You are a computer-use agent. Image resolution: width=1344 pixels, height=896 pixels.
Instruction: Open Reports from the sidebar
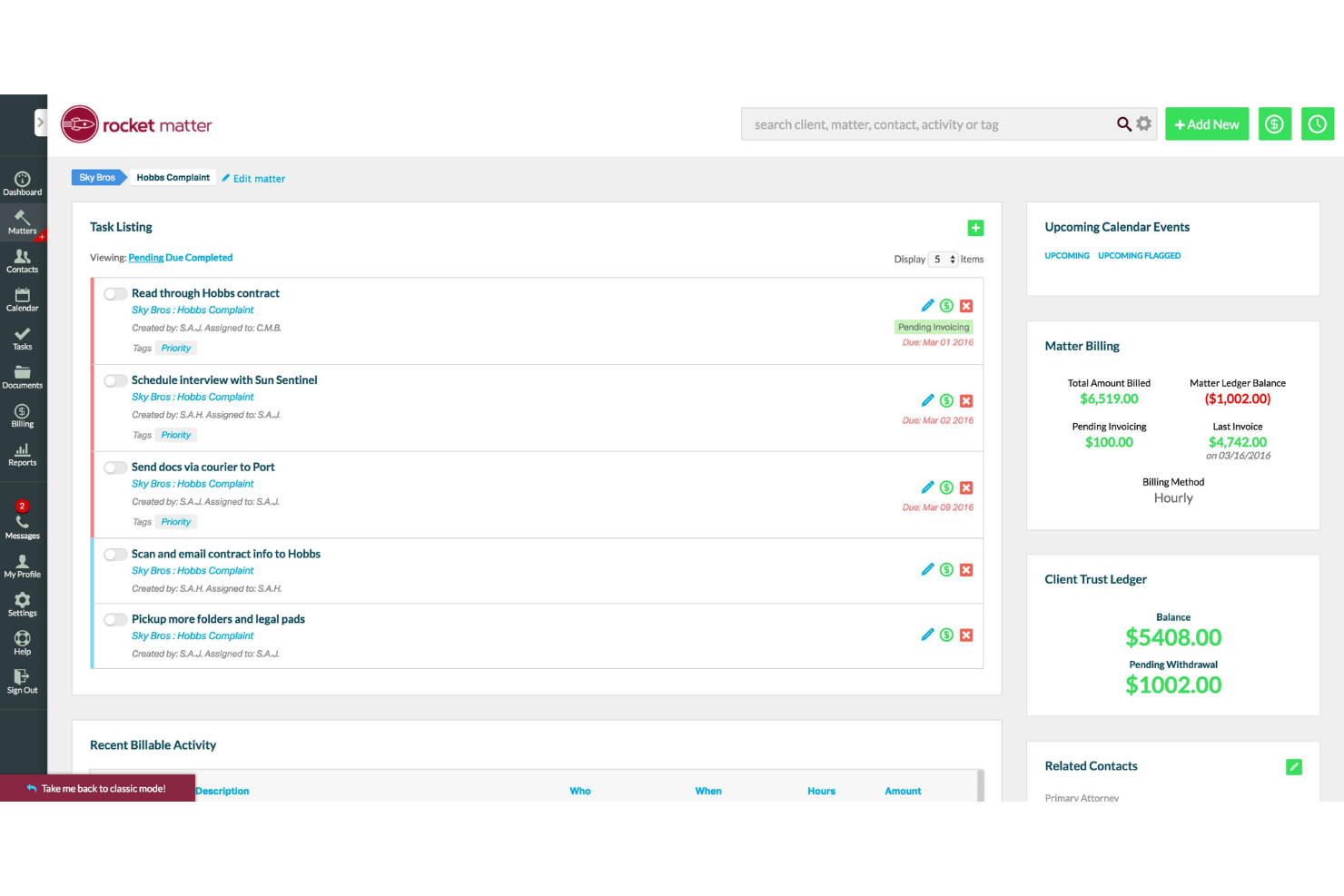coord(22,452)
